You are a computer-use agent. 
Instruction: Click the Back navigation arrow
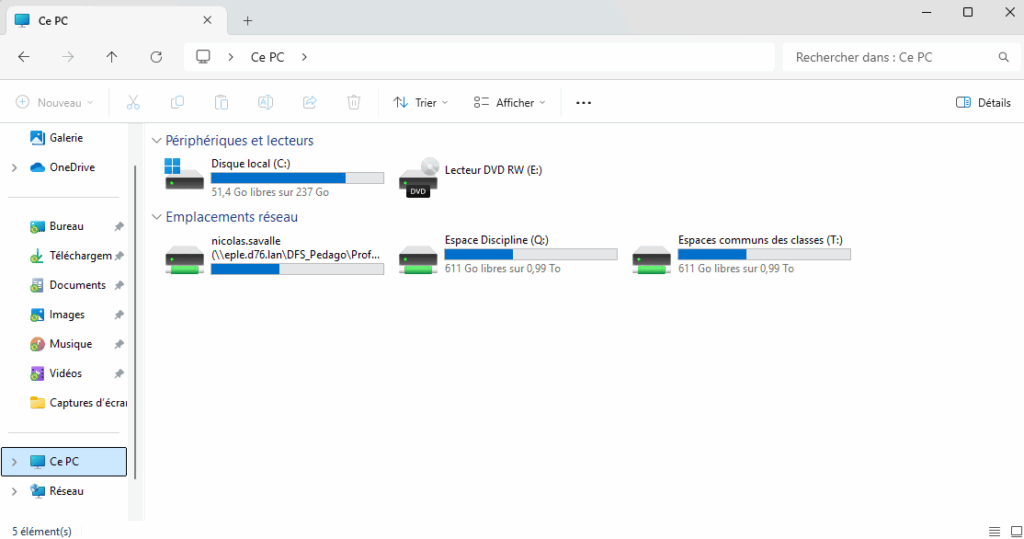tap(24, 57)
